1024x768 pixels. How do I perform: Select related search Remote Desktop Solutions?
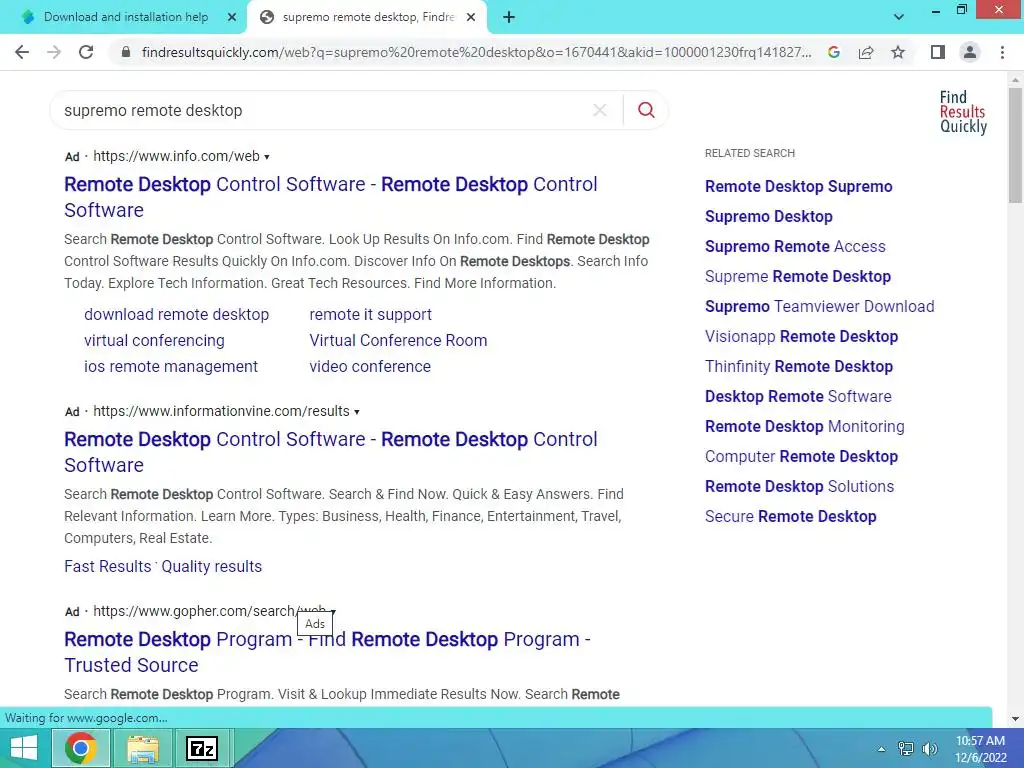pos(799,487)
